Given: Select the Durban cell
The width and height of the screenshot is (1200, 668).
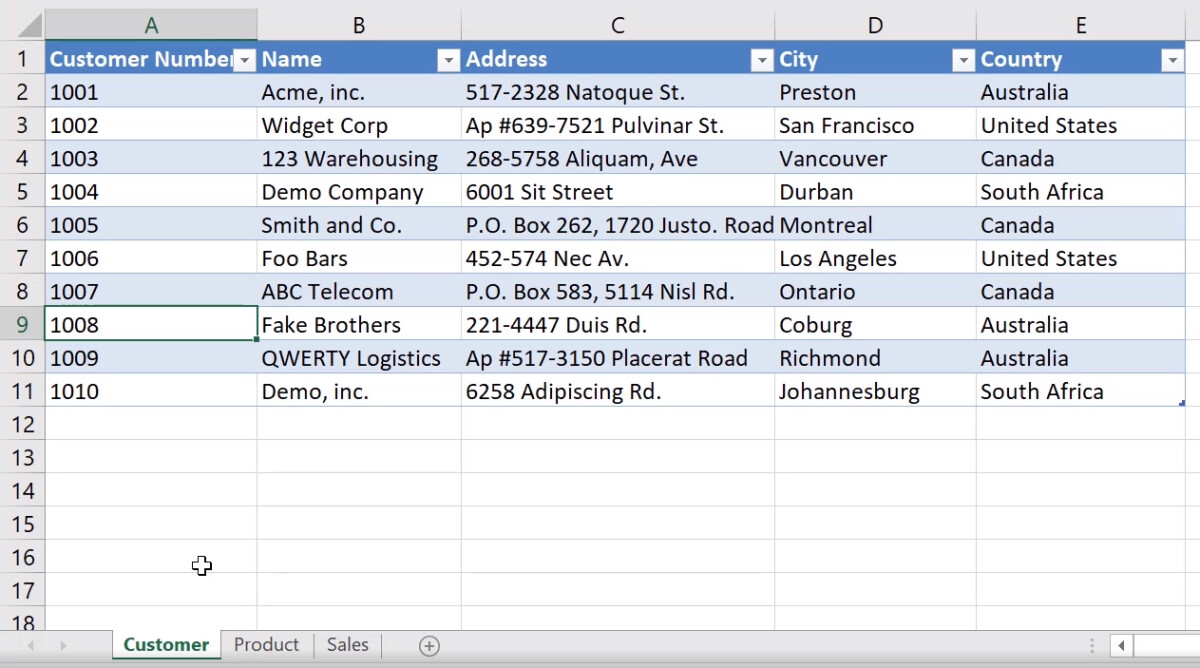Looking at the screenshot, I should [875, 192].
